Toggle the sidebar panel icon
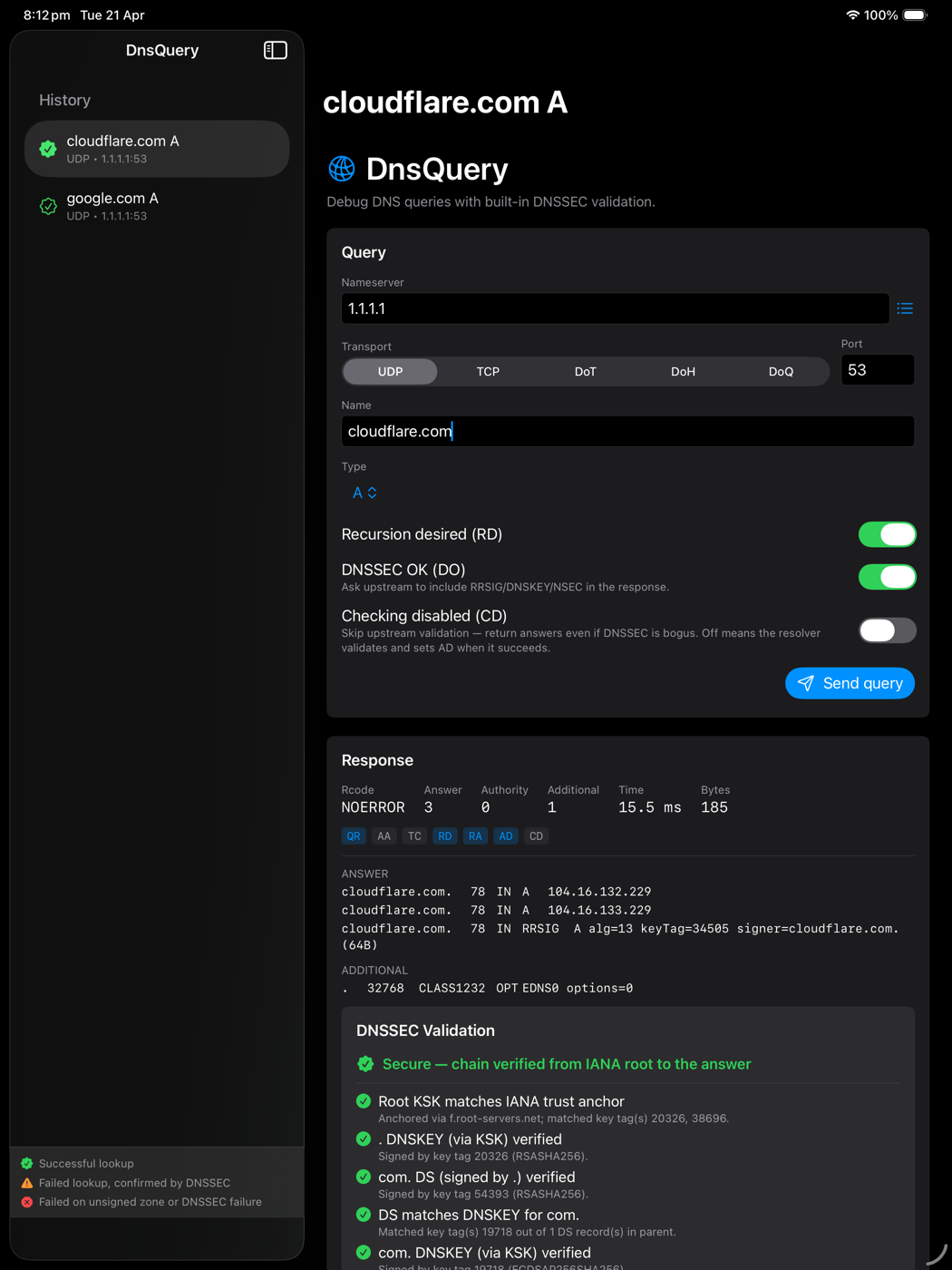The image size is (952, 1270). pyautogui.click(x=276, y=50)
